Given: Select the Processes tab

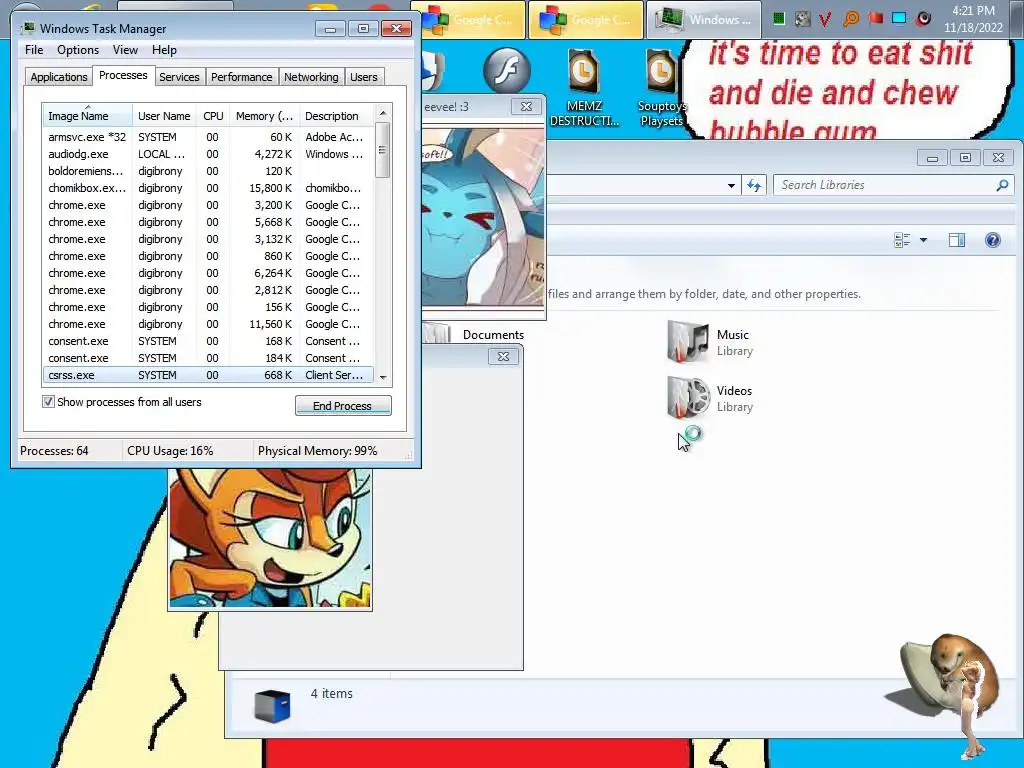Looking at the screenshot, I should (123, 75).
